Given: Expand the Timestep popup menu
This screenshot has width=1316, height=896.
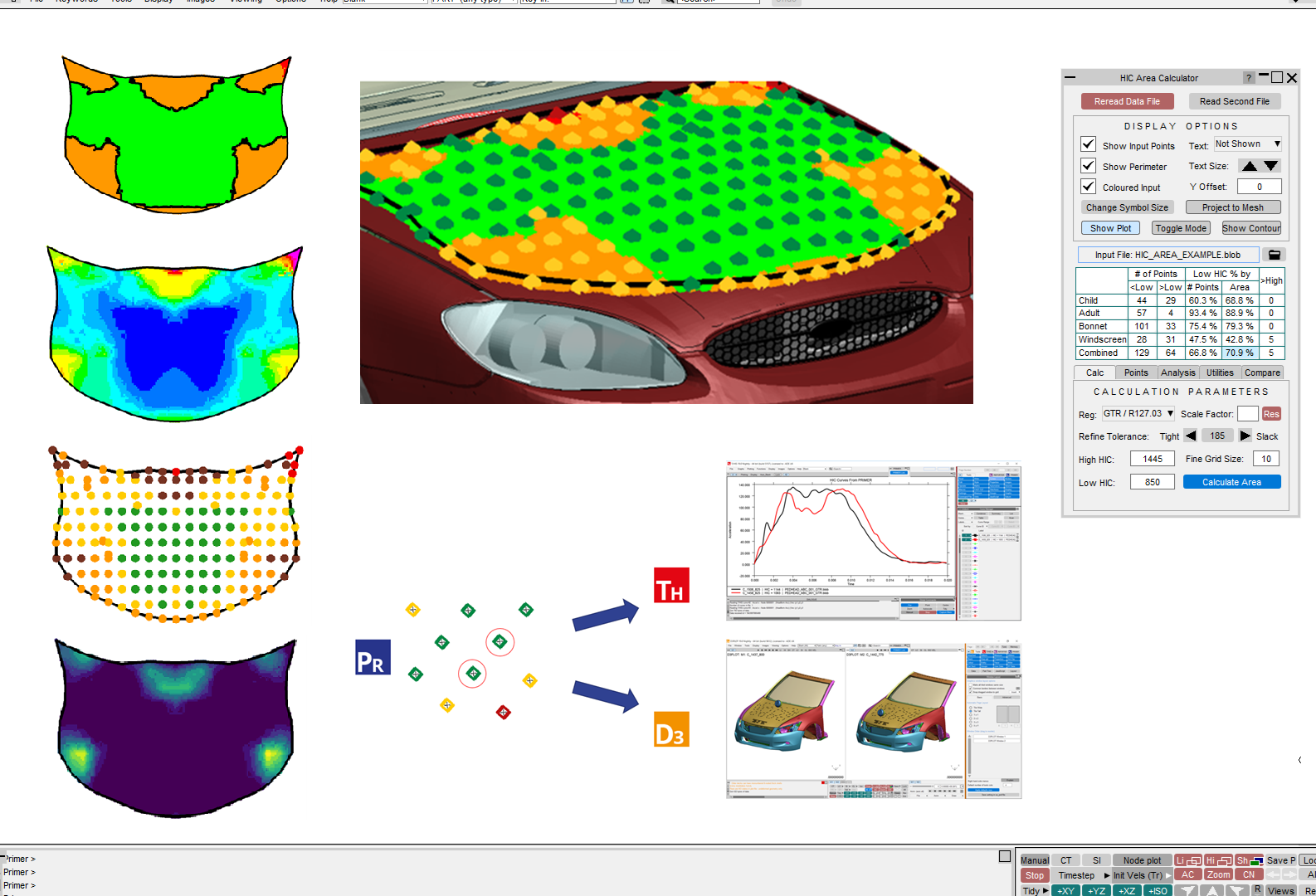Looking at the screenshot, I should [1107, 875].
